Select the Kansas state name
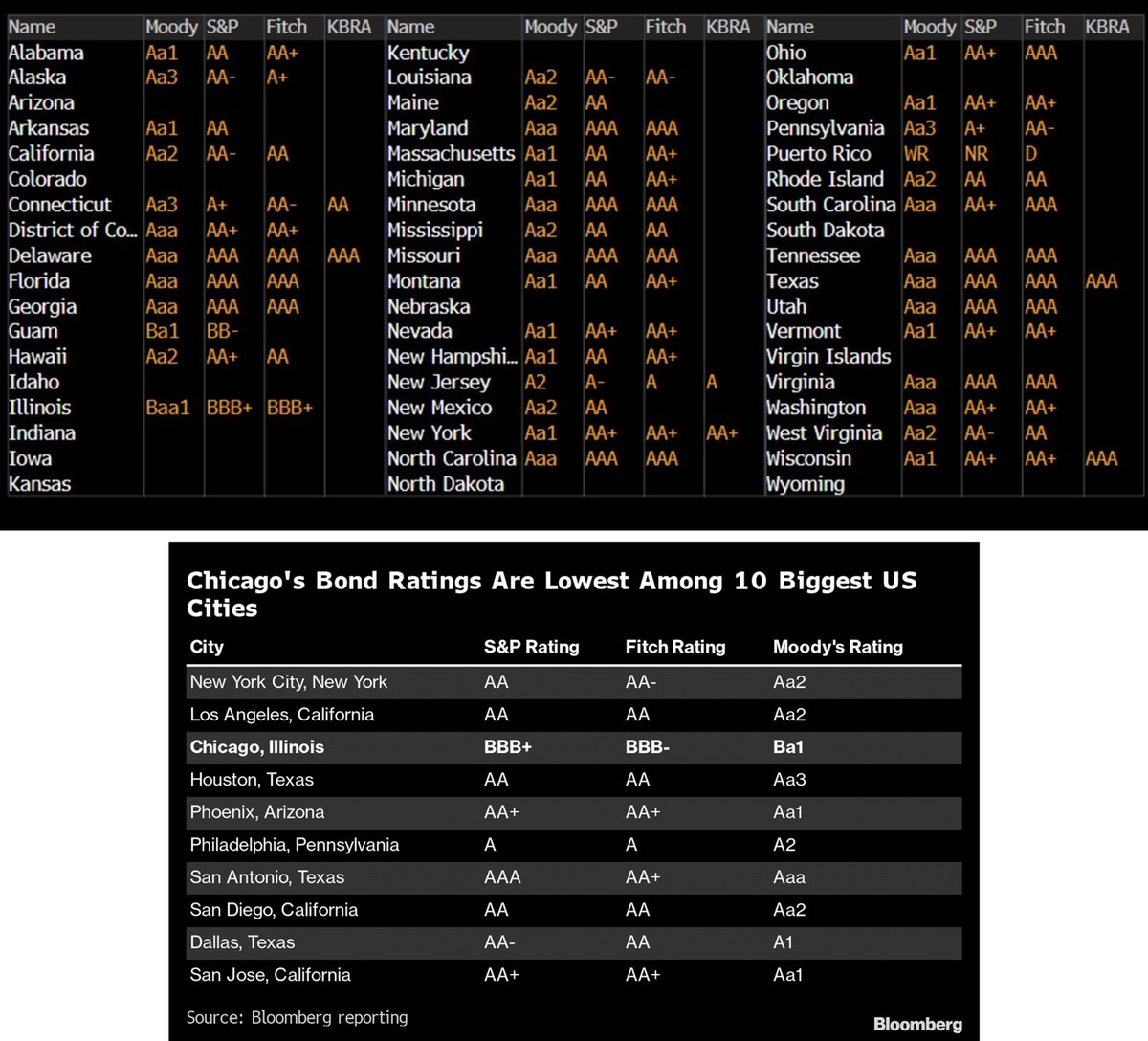The image size is (1148, 1041). click(x=39, y=484)
